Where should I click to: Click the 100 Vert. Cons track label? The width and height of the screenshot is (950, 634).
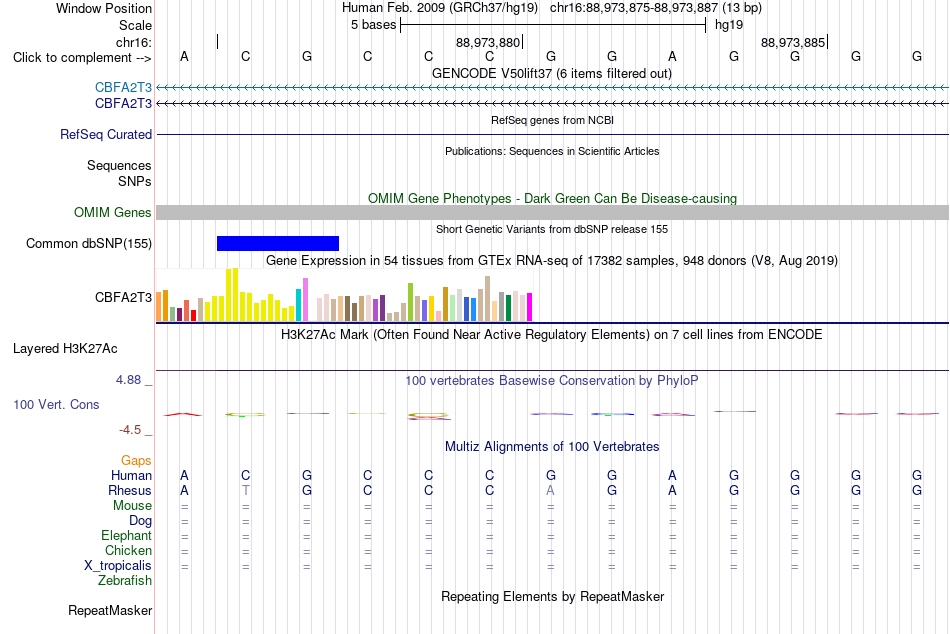click(x=56, y=404)
